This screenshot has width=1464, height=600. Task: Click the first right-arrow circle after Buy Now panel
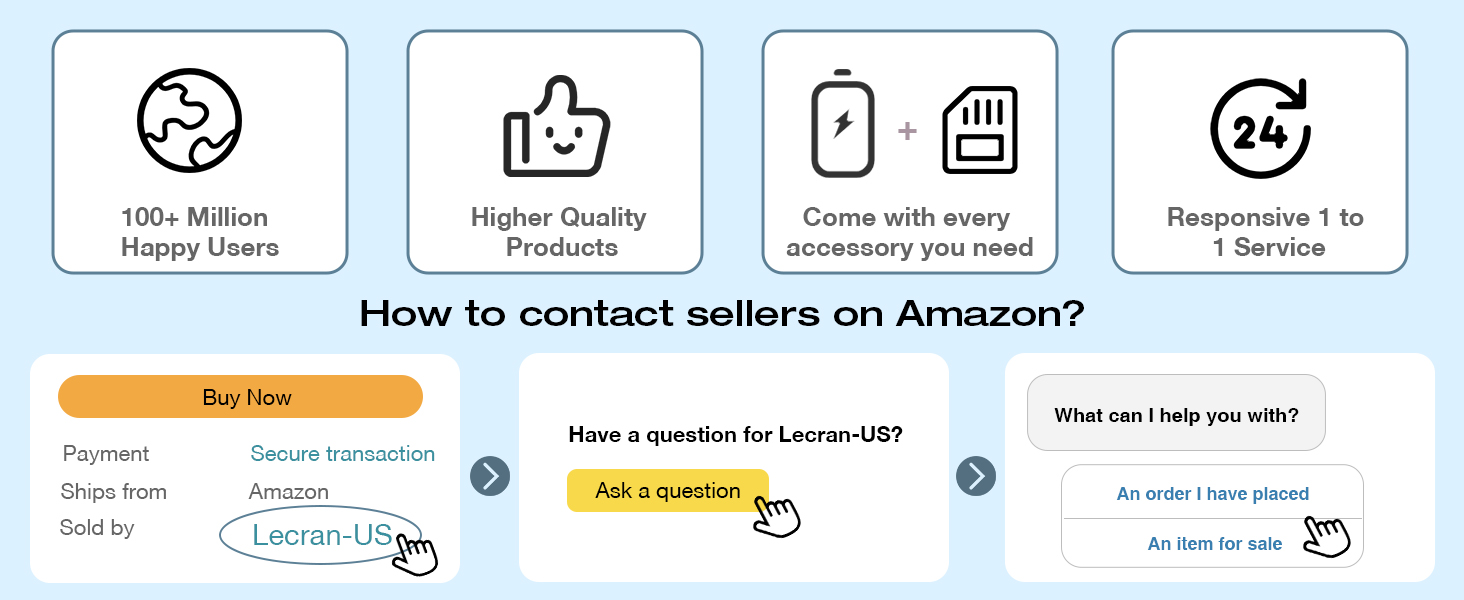(x=490, y=476)
